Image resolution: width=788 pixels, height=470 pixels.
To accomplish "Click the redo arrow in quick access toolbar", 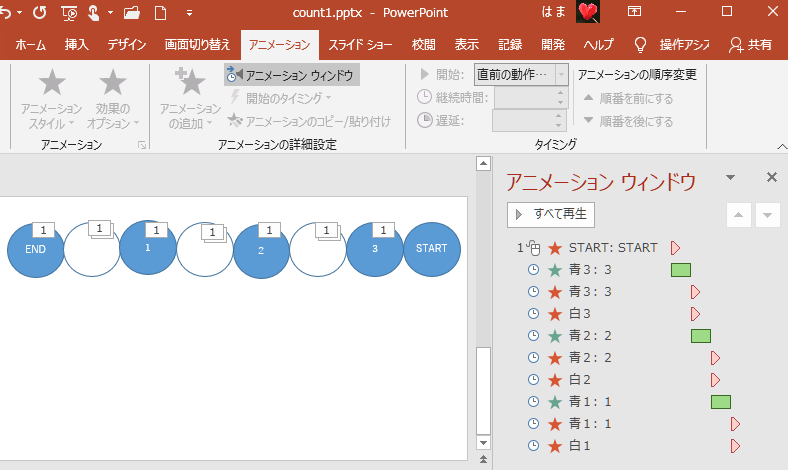I will [x=40, y=13].
